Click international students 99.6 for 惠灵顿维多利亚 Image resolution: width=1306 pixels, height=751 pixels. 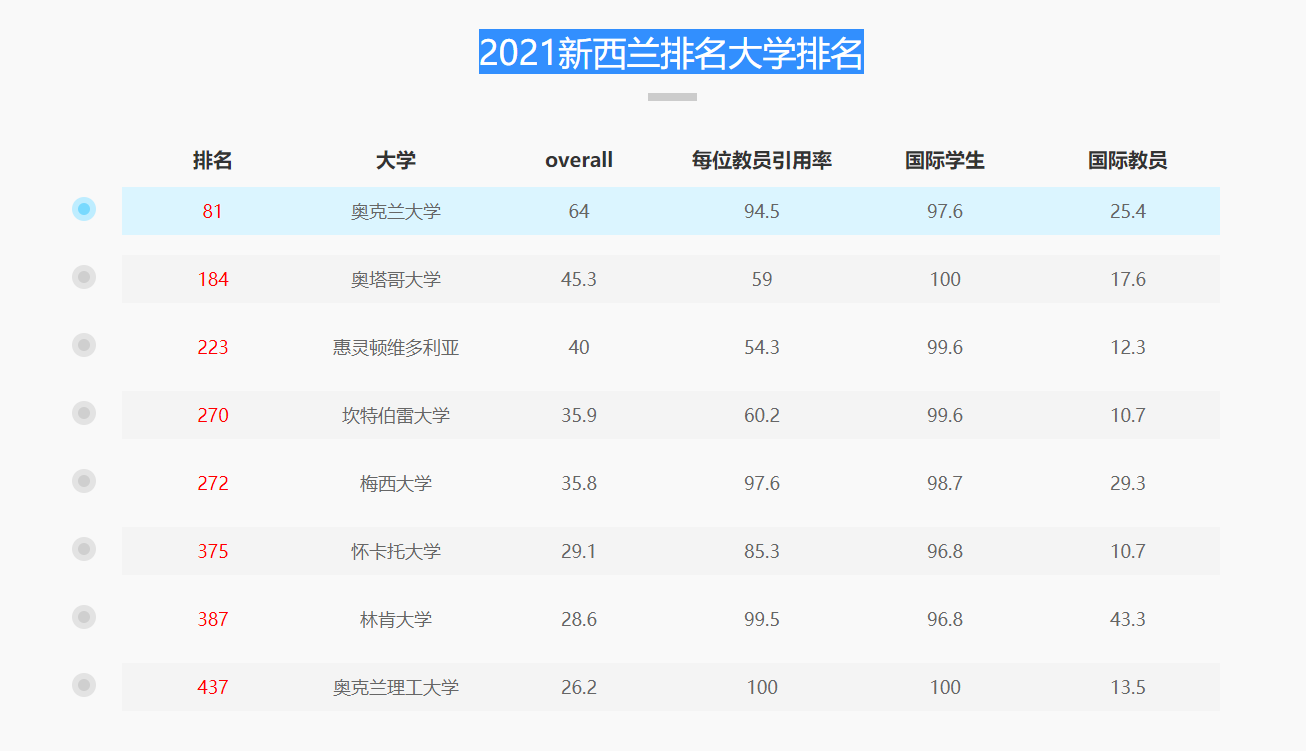tap(945, 347)
